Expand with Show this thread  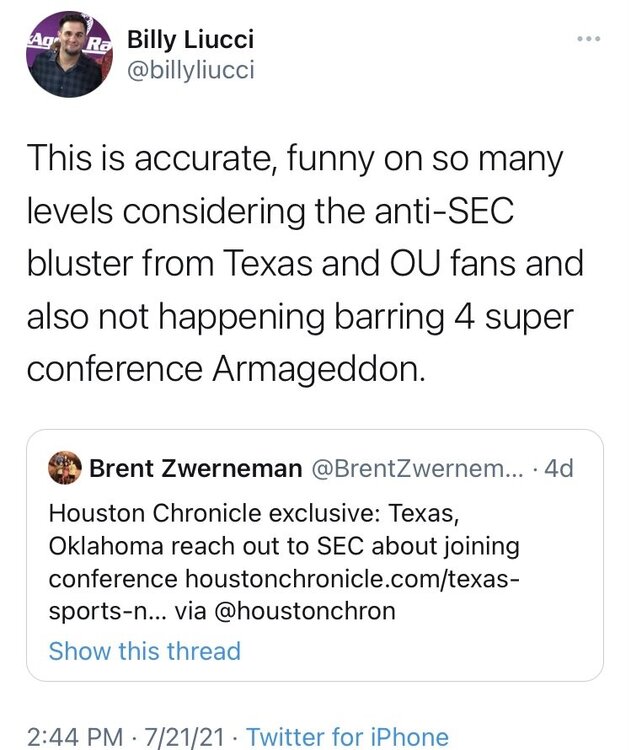tap(145, 651)
